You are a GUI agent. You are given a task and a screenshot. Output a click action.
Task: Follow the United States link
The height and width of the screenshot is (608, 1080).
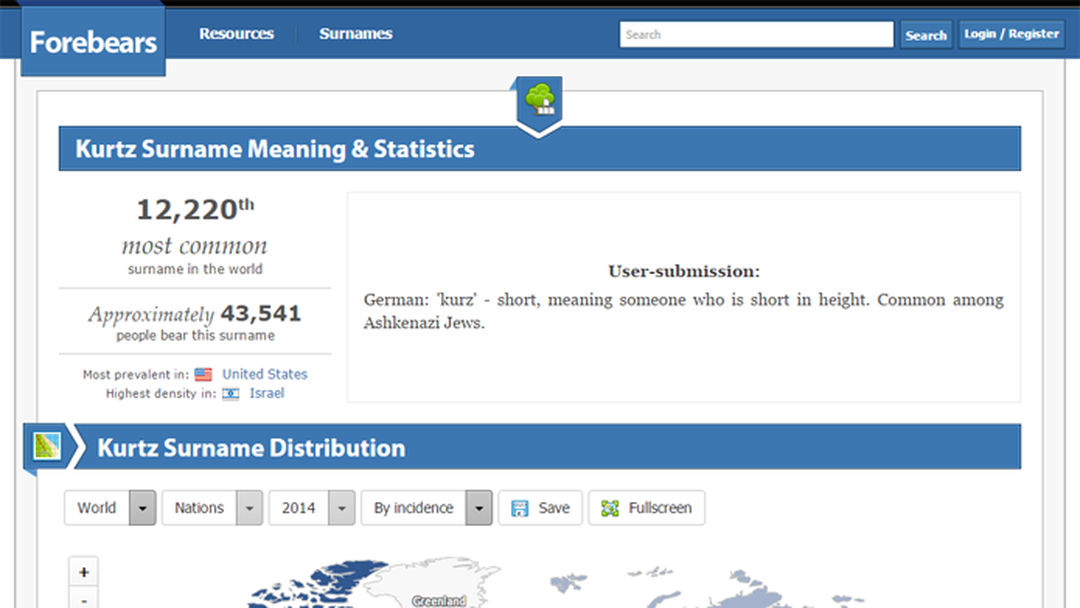(x=264, y=374)
